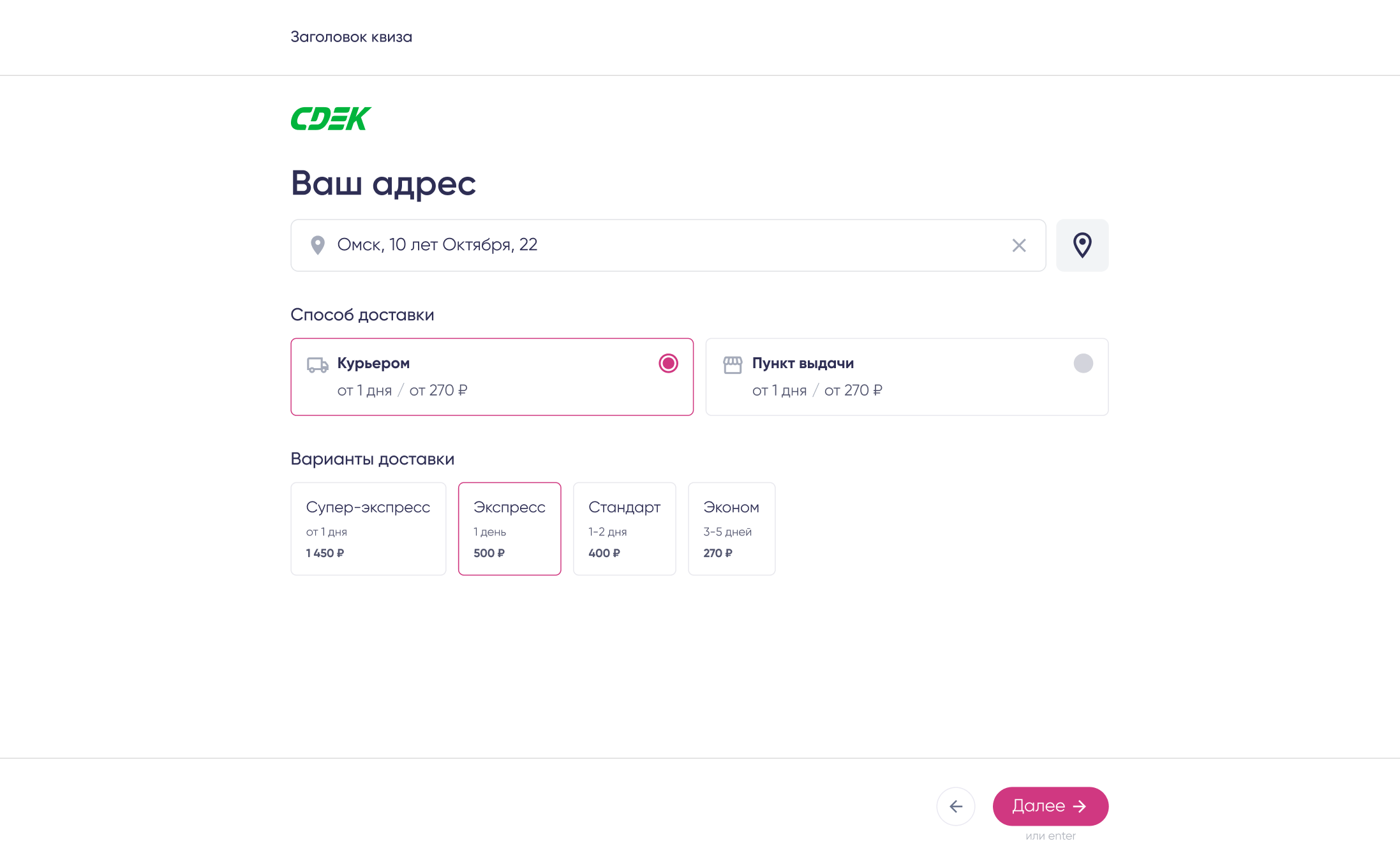
Task: Clear the address with the X icon
Action: [x=1018, y=246]
